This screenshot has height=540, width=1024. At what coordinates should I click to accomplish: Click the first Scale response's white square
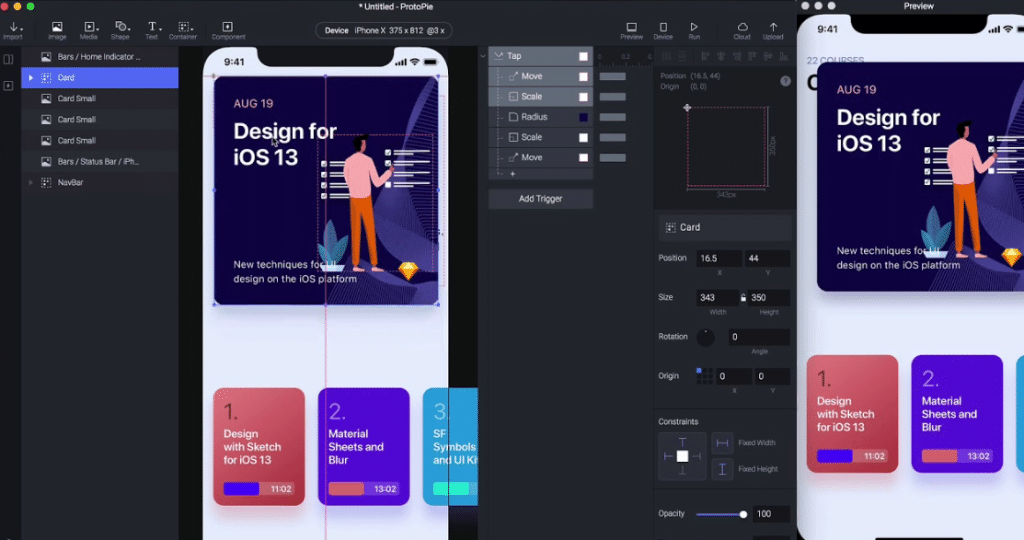tap(583, 97)
